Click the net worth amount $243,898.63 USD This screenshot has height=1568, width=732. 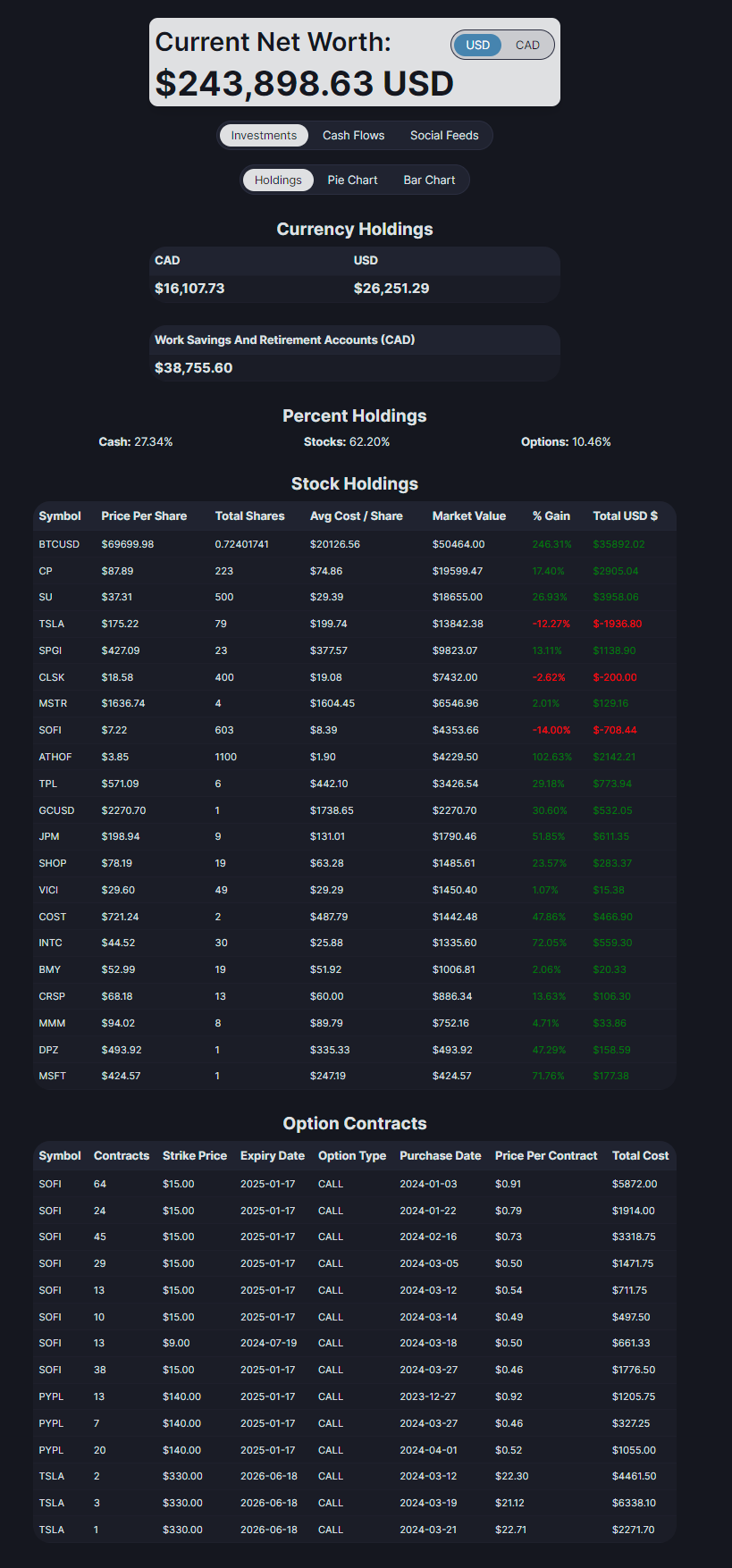305,83
